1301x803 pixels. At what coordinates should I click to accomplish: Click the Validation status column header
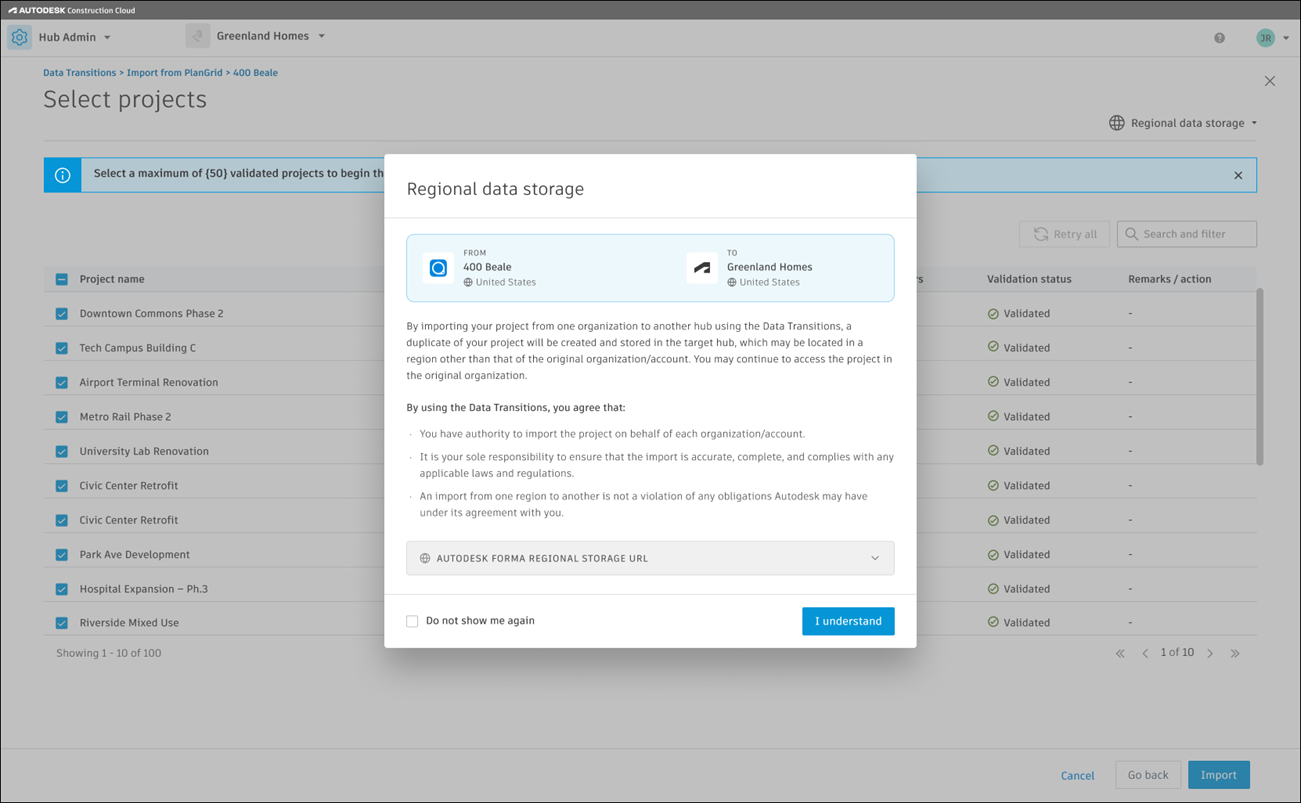(1029, 279)
